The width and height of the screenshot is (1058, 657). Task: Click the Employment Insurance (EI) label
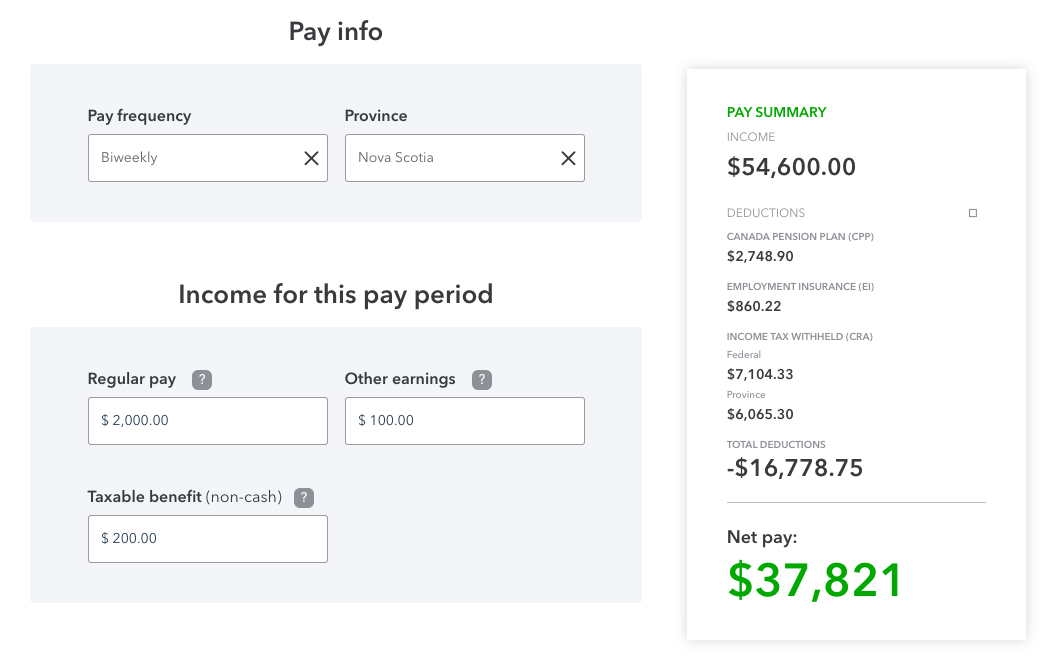click(800, 287)
